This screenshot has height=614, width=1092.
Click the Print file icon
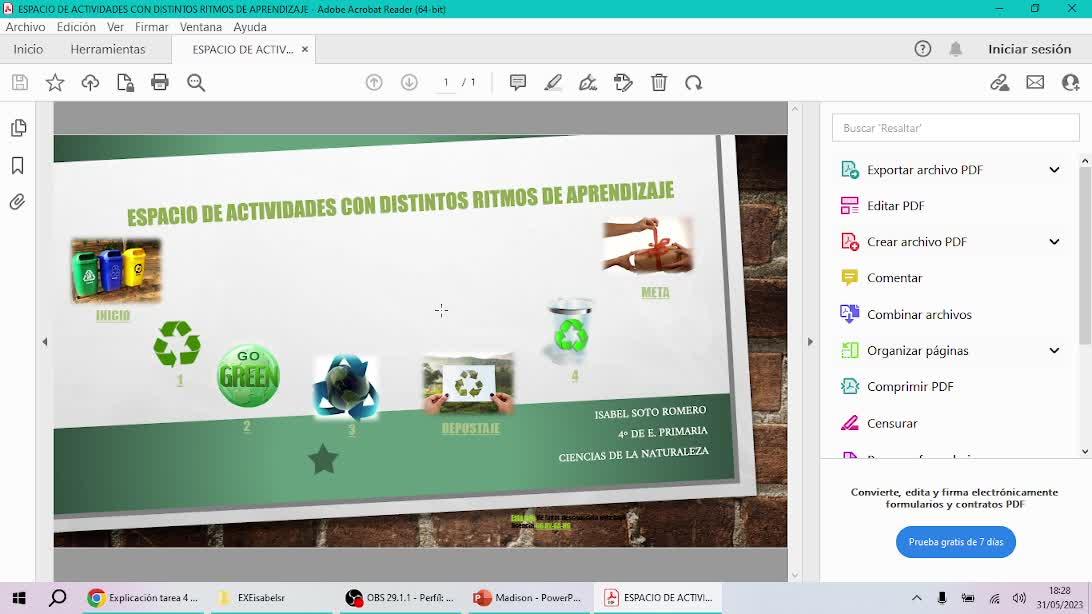pyautogui.click(x=160, y=83)
